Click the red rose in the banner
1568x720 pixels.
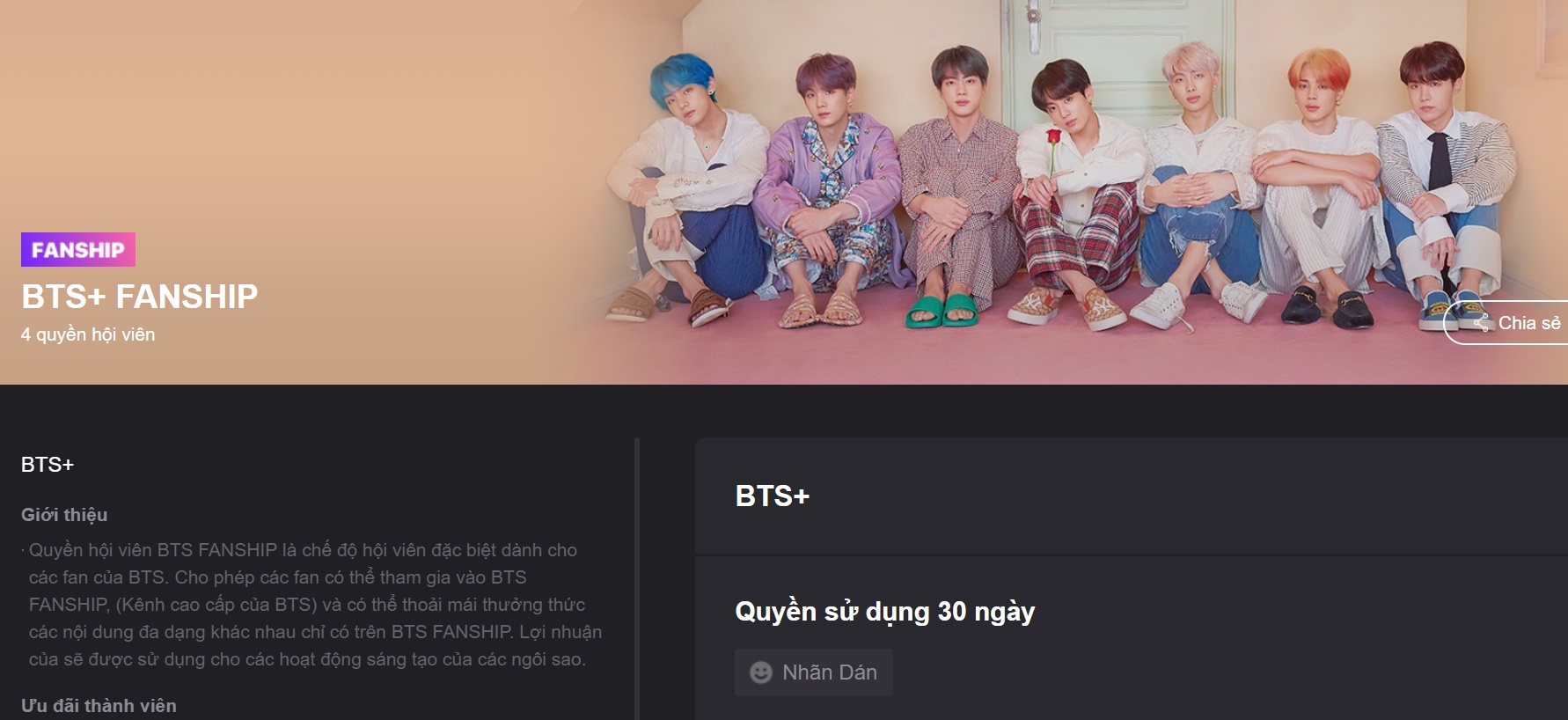1050,139
